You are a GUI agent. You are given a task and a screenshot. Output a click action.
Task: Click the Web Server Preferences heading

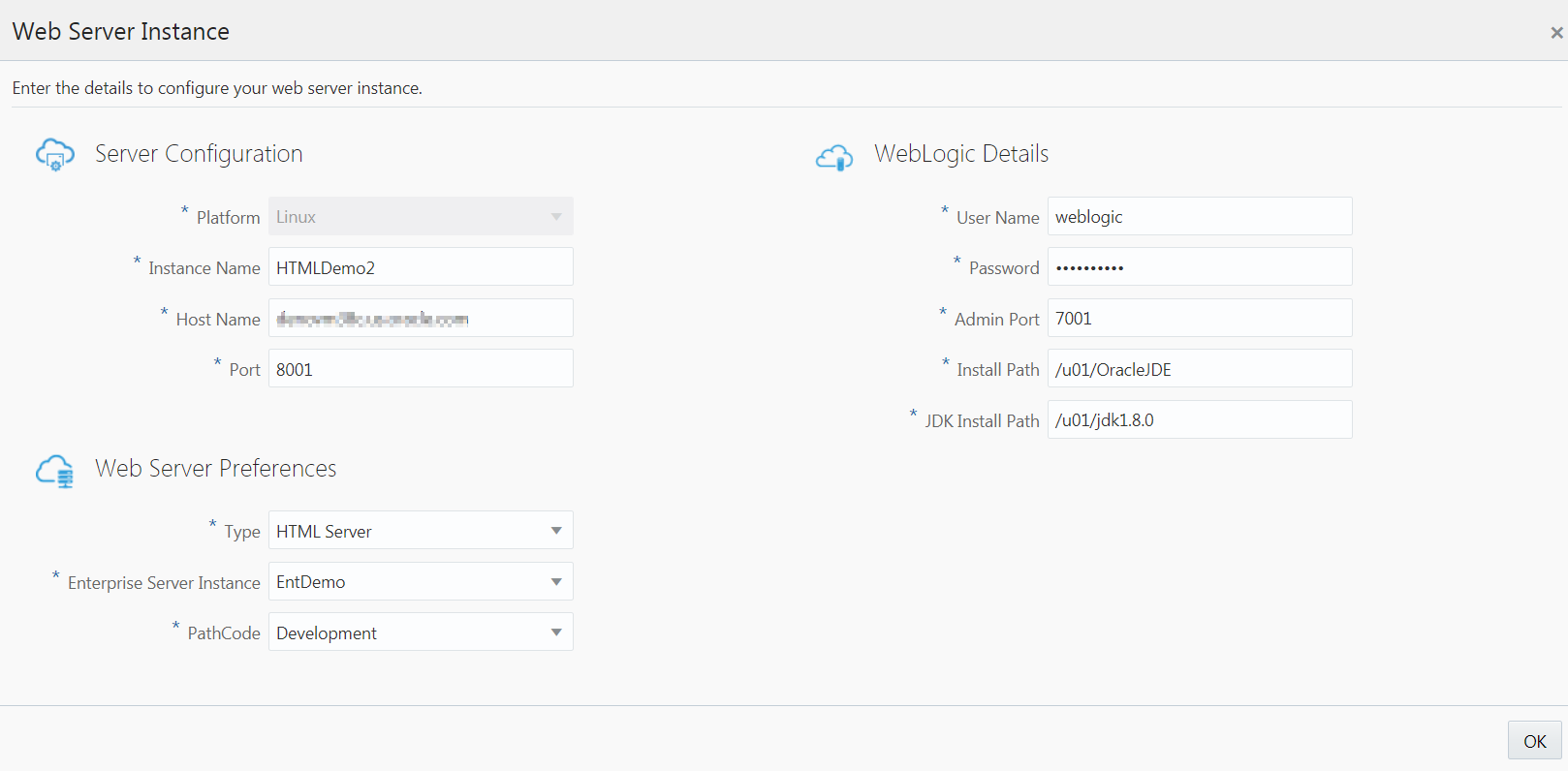216,469
